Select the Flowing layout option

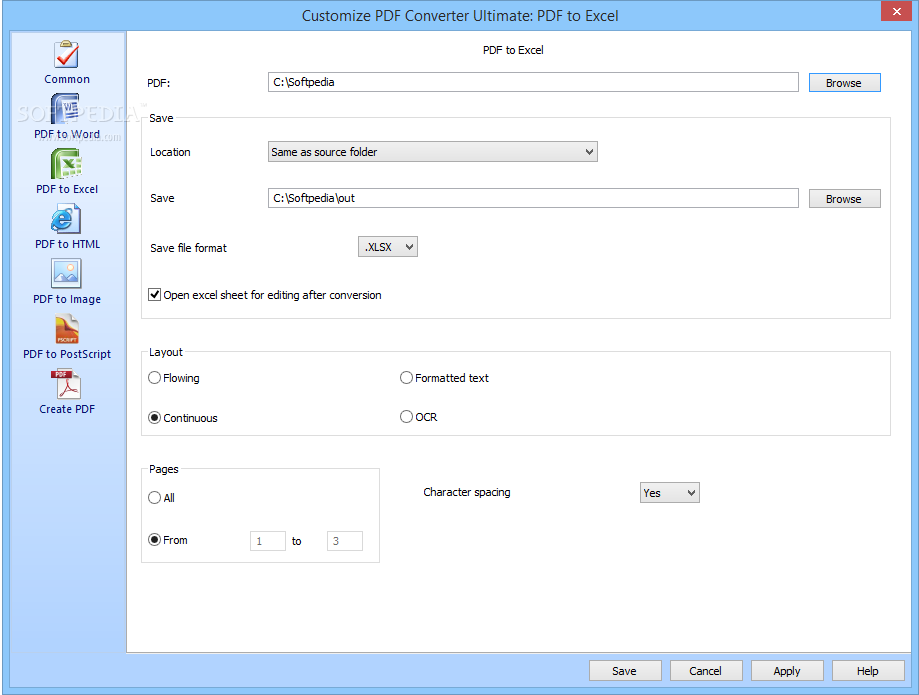pos(155,378)
